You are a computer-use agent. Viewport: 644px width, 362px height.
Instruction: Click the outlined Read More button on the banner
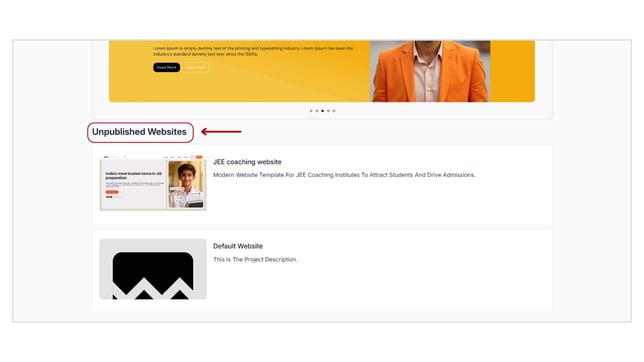click(196, 67)
